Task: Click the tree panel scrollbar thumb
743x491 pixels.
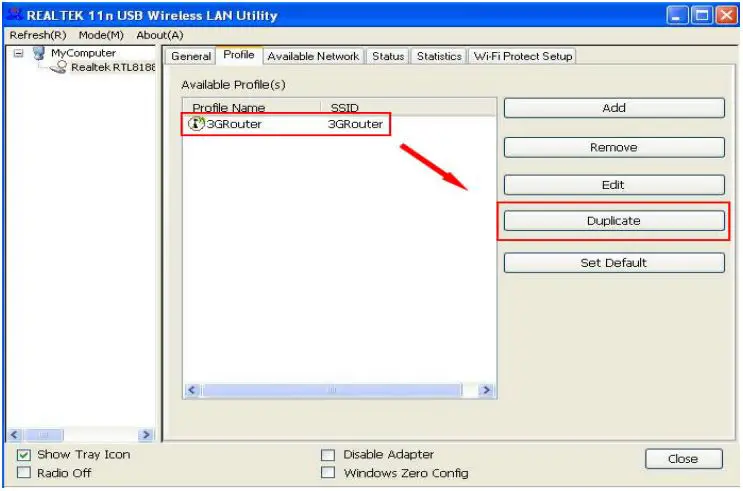Action: 43,434
